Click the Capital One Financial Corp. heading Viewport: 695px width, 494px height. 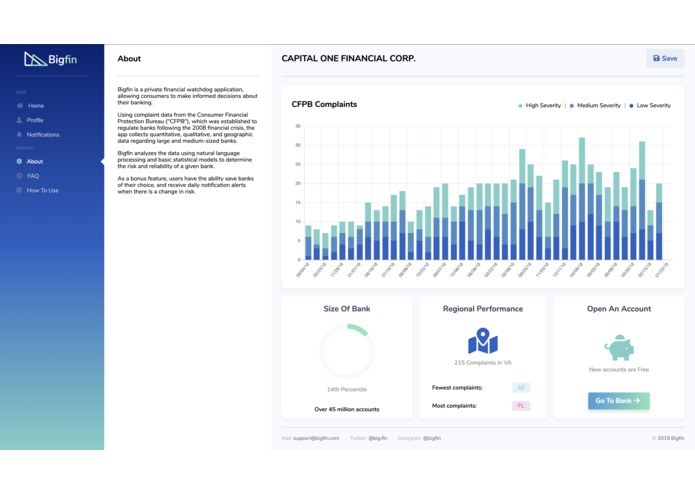point(348,58)
